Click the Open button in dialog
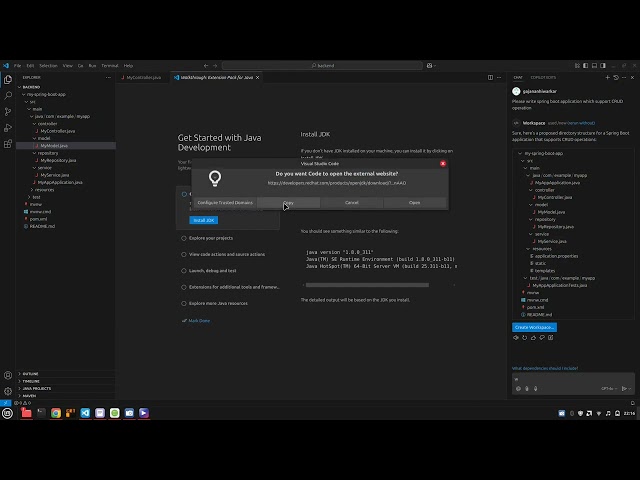Viewport: 640px width, 480px height. click(x=414, y=203)
